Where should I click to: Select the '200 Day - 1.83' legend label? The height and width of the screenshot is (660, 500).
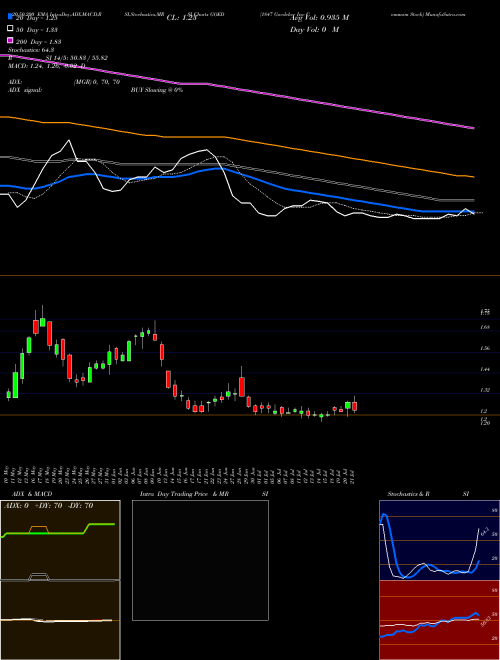tap(39, 42)
